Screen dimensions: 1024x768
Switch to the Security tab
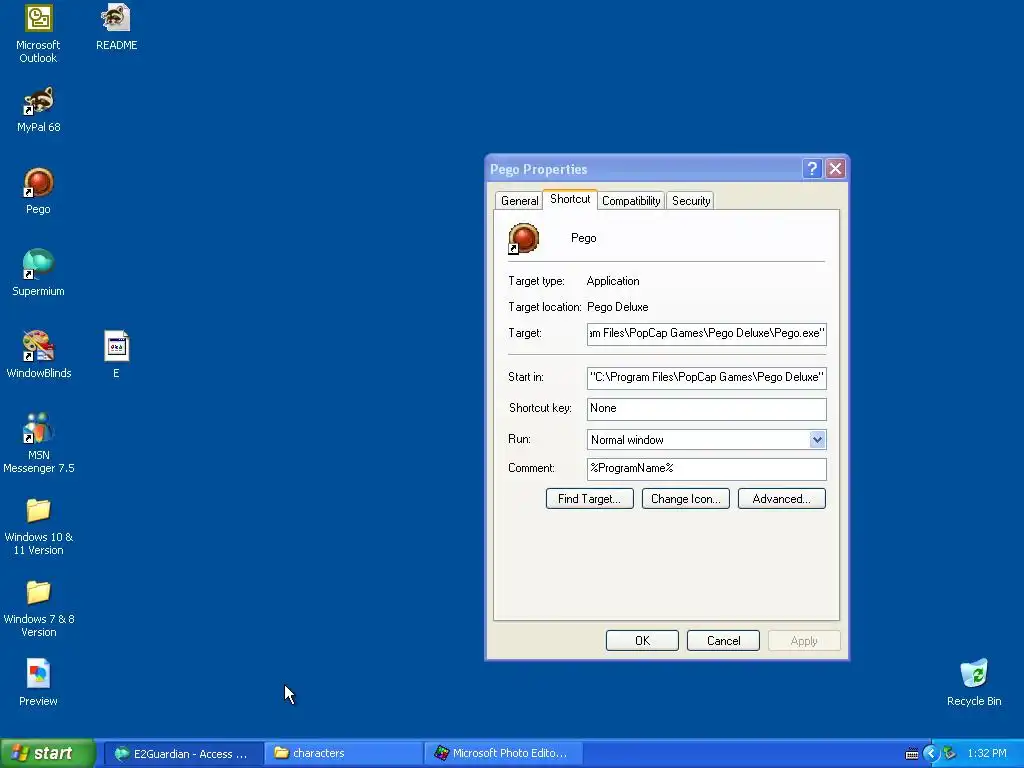tap(691, 200)
